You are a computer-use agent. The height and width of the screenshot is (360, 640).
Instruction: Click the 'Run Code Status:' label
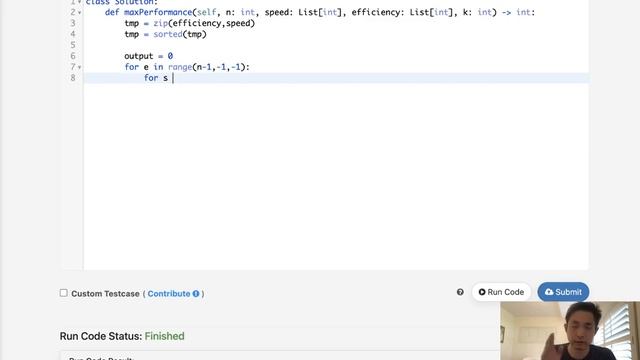101,336
